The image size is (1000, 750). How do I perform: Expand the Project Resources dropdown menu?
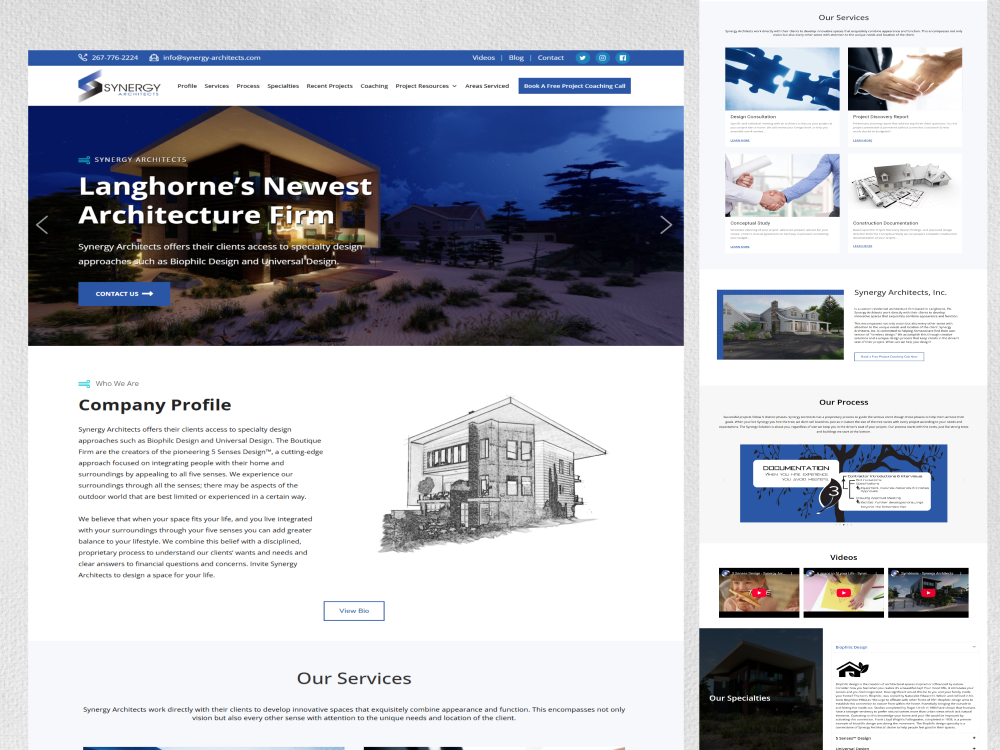(426, 86)
